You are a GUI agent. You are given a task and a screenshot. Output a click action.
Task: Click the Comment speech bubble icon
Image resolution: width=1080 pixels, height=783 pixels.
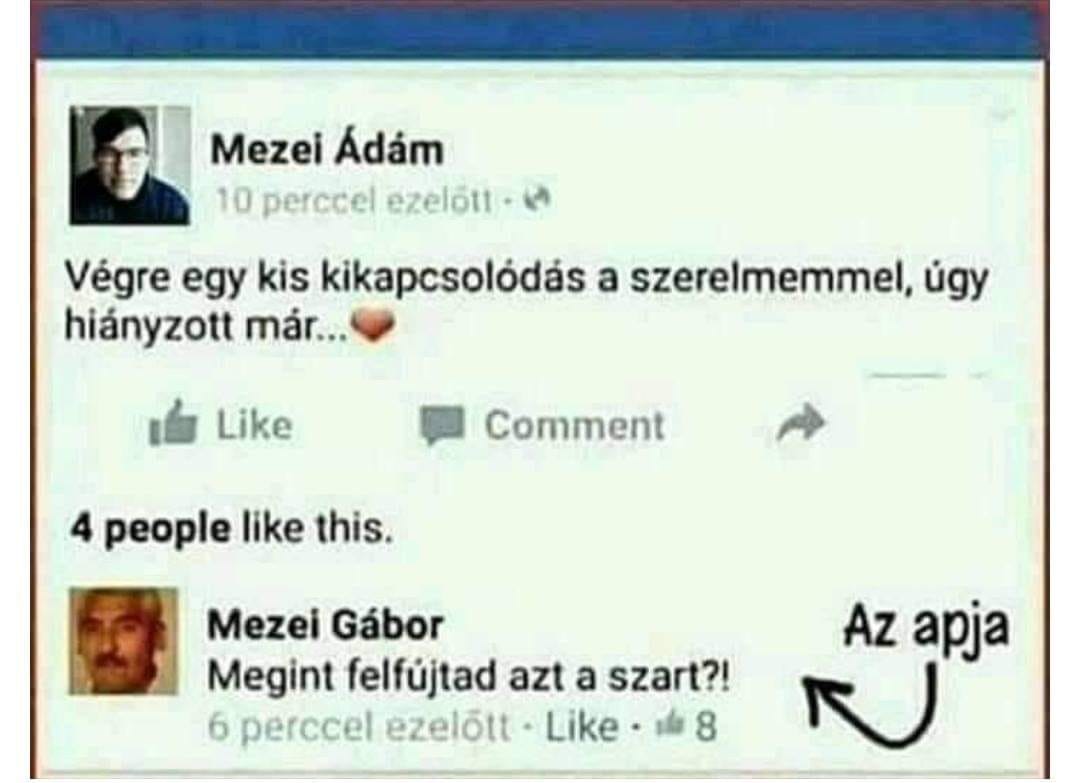tap(442, 425)
